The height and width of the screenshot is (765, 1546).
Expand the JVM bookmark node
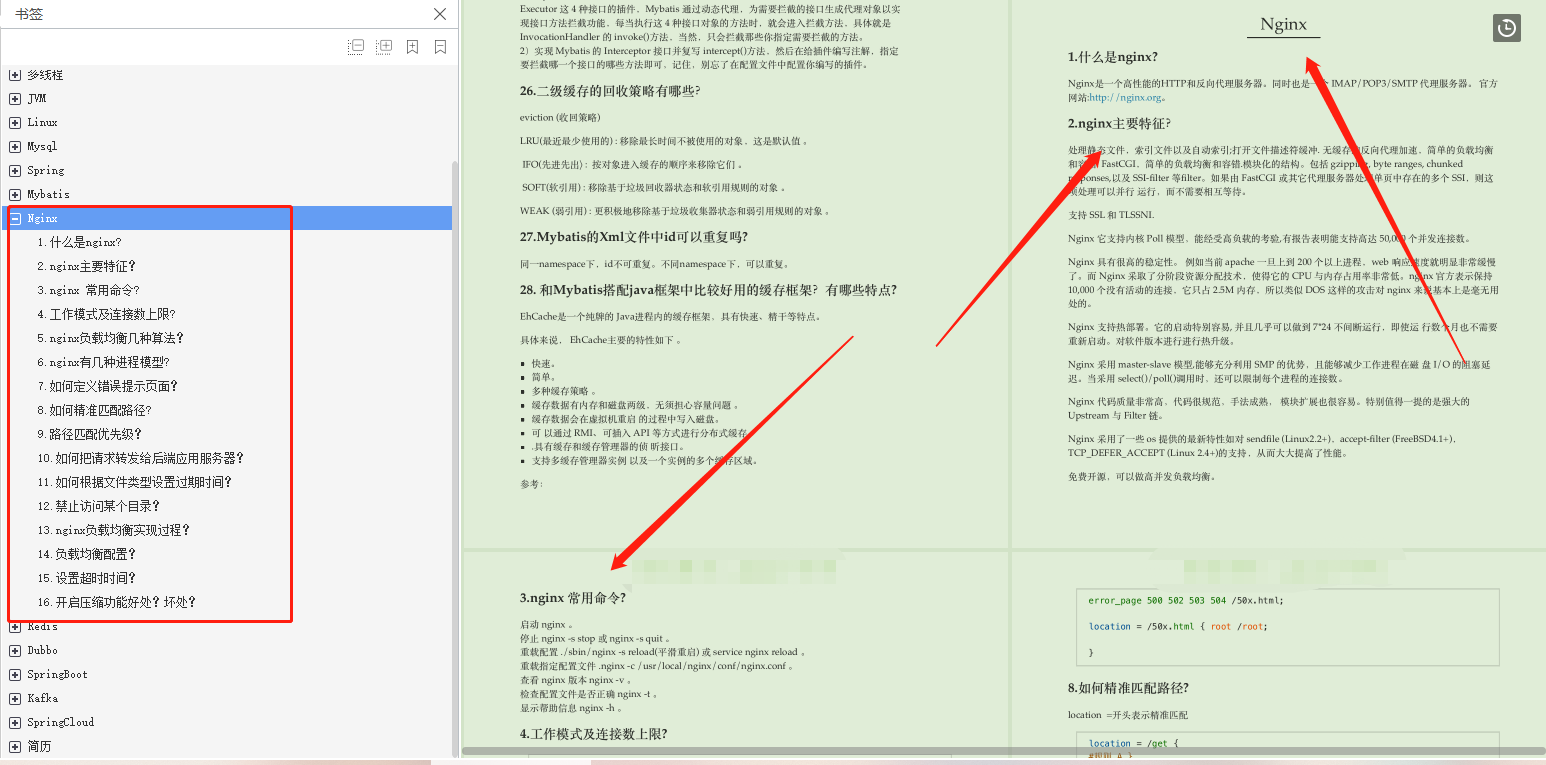(15, 98)
